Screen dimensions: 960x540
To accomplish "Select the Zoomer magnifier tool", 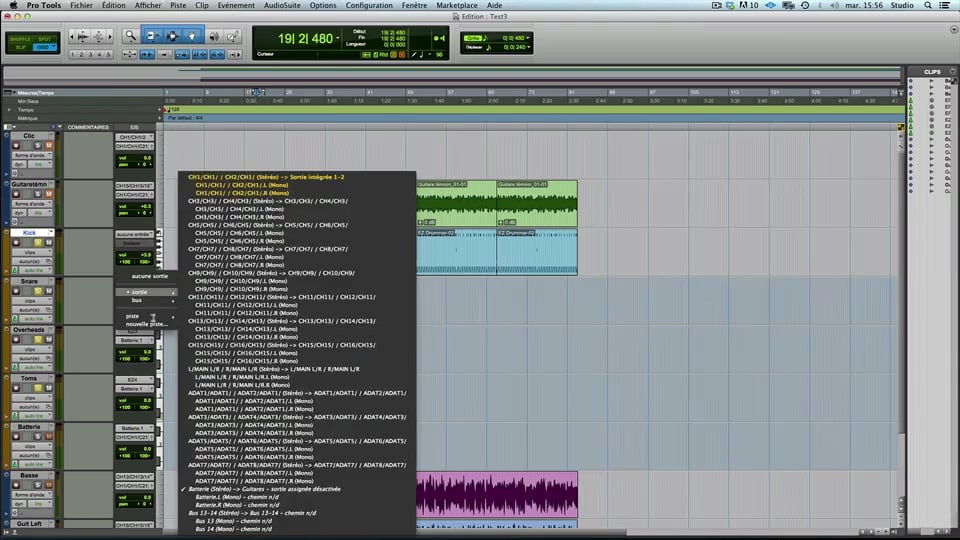I will point(130,37).
